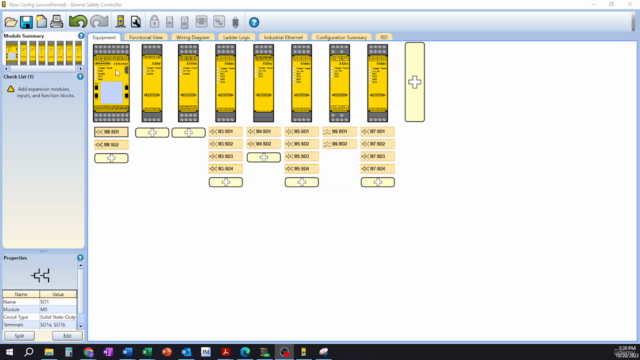This screenshot has height=360, width=640.
Task: Add a new expansion module placeholder
Action: [415, 82]
